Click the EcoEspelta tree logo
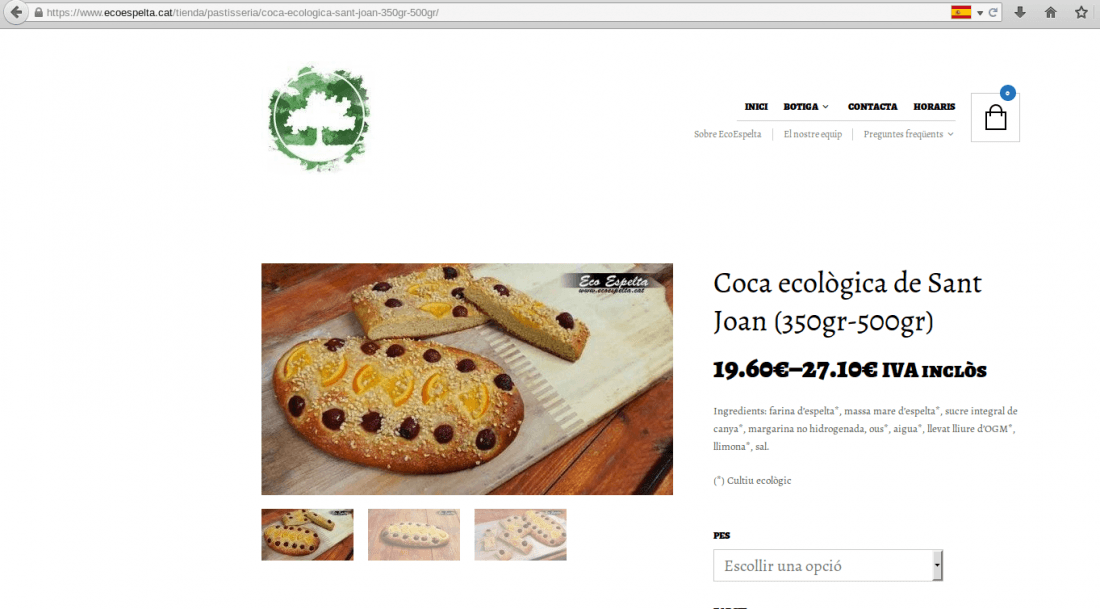The height and width of the screenshot is (609, 1100). (319, 118)
